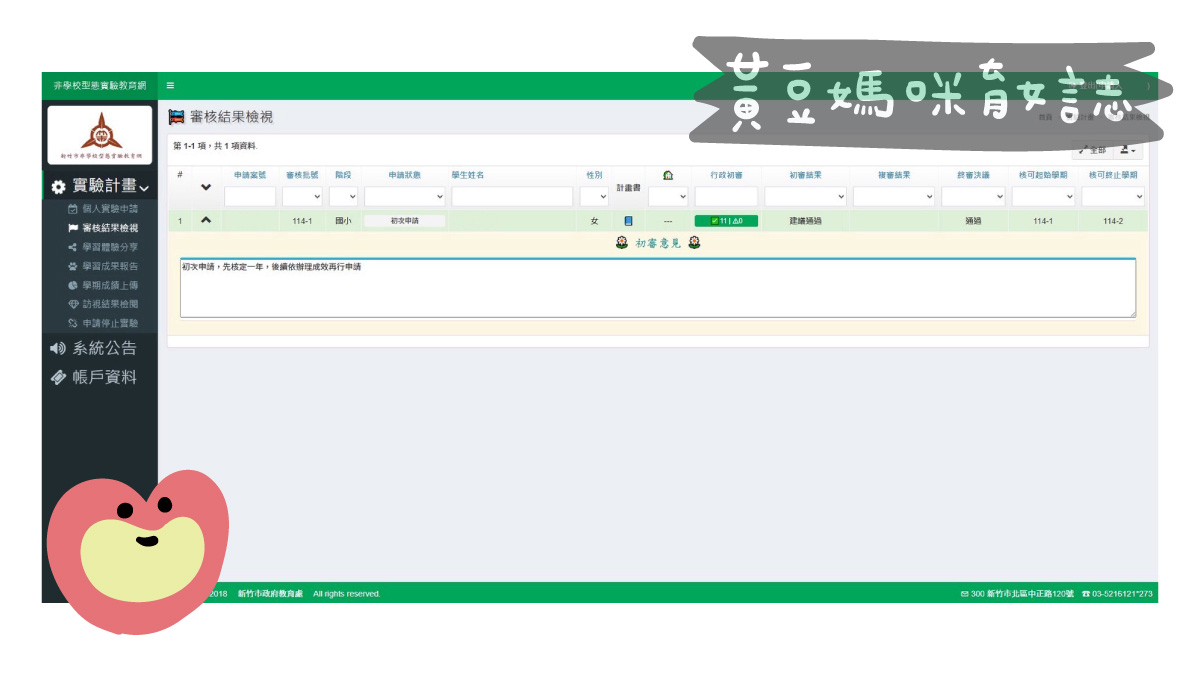Open 訪視結果檢閱 sidebar item
This screenshot has height=675, width=1200.
(x=102, y=304)
